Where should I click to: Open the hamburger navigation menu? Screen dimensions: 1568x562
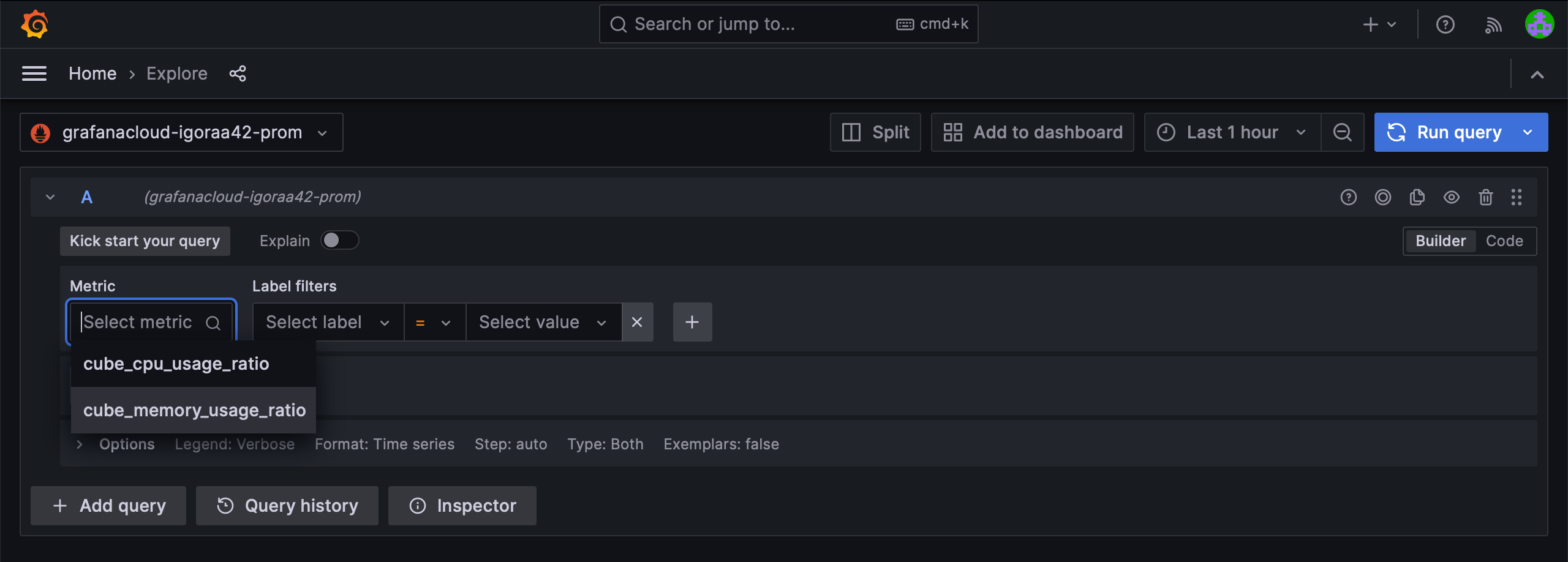click(34, 74)
